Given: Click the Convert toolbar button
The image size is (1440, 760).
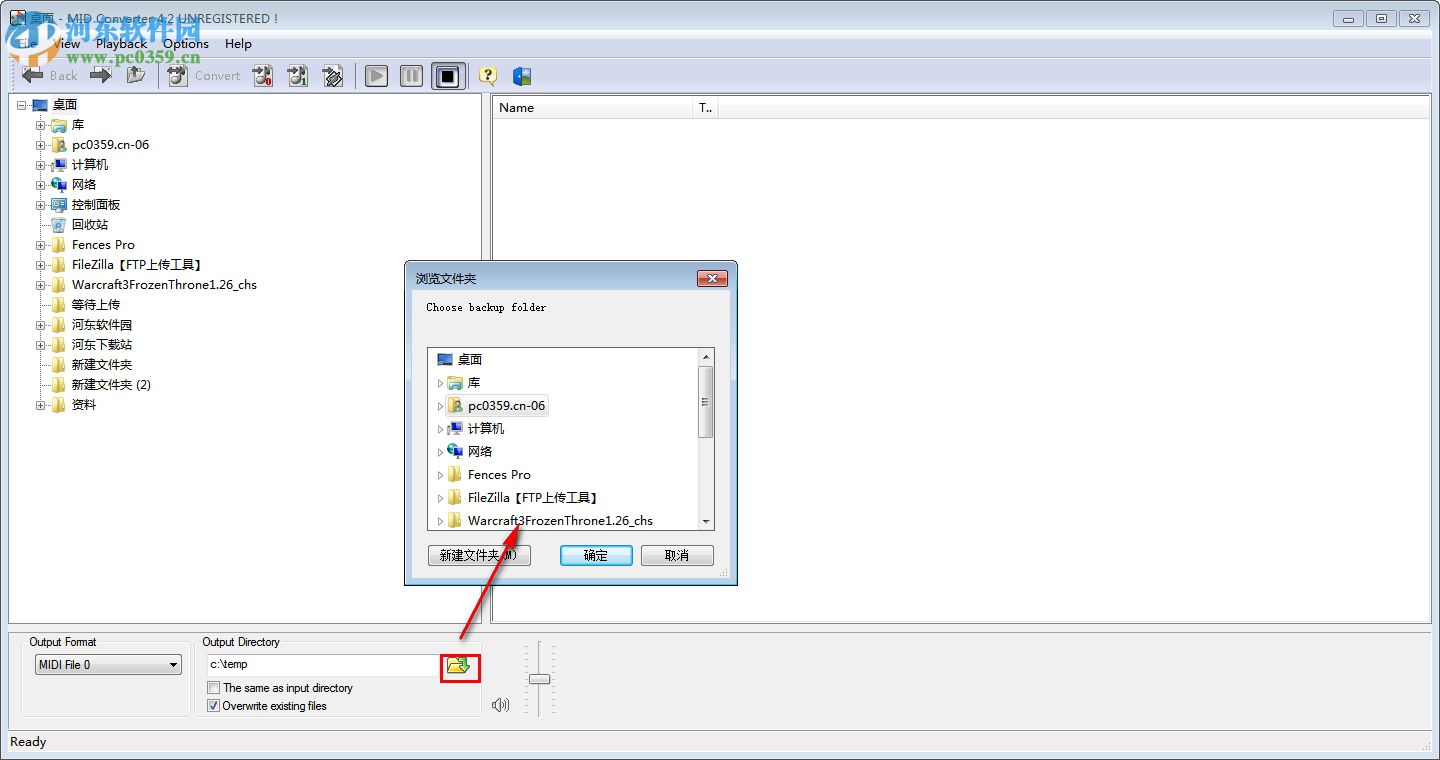Looking at the screenshot, I should [x=205, y=76].
